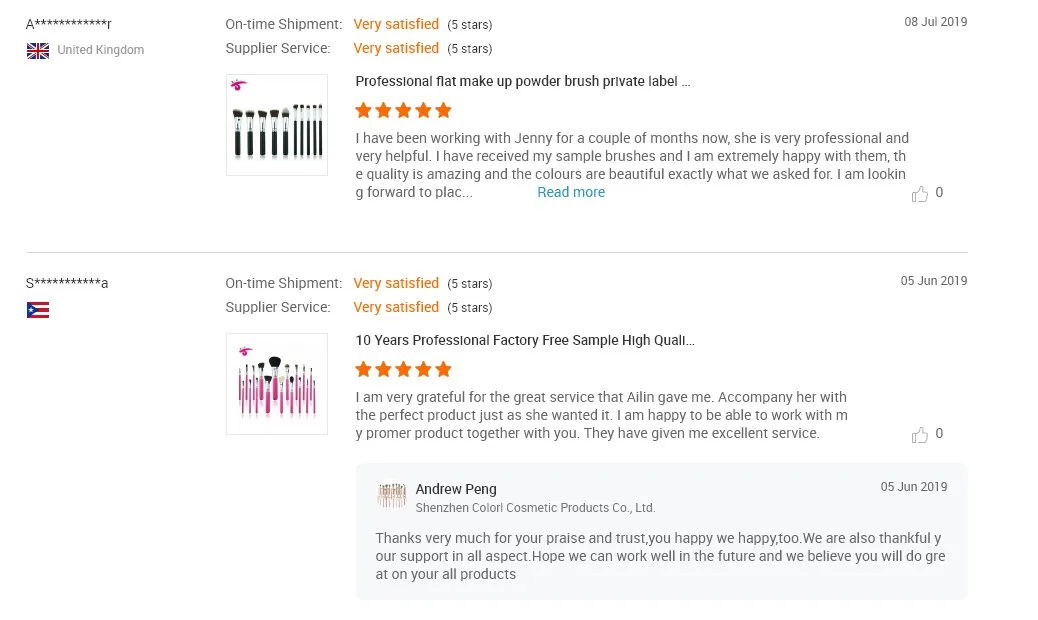The height and width of the screenshot is (620, 1038).
Task: Click reviewer name A************r
Action: 69,24
